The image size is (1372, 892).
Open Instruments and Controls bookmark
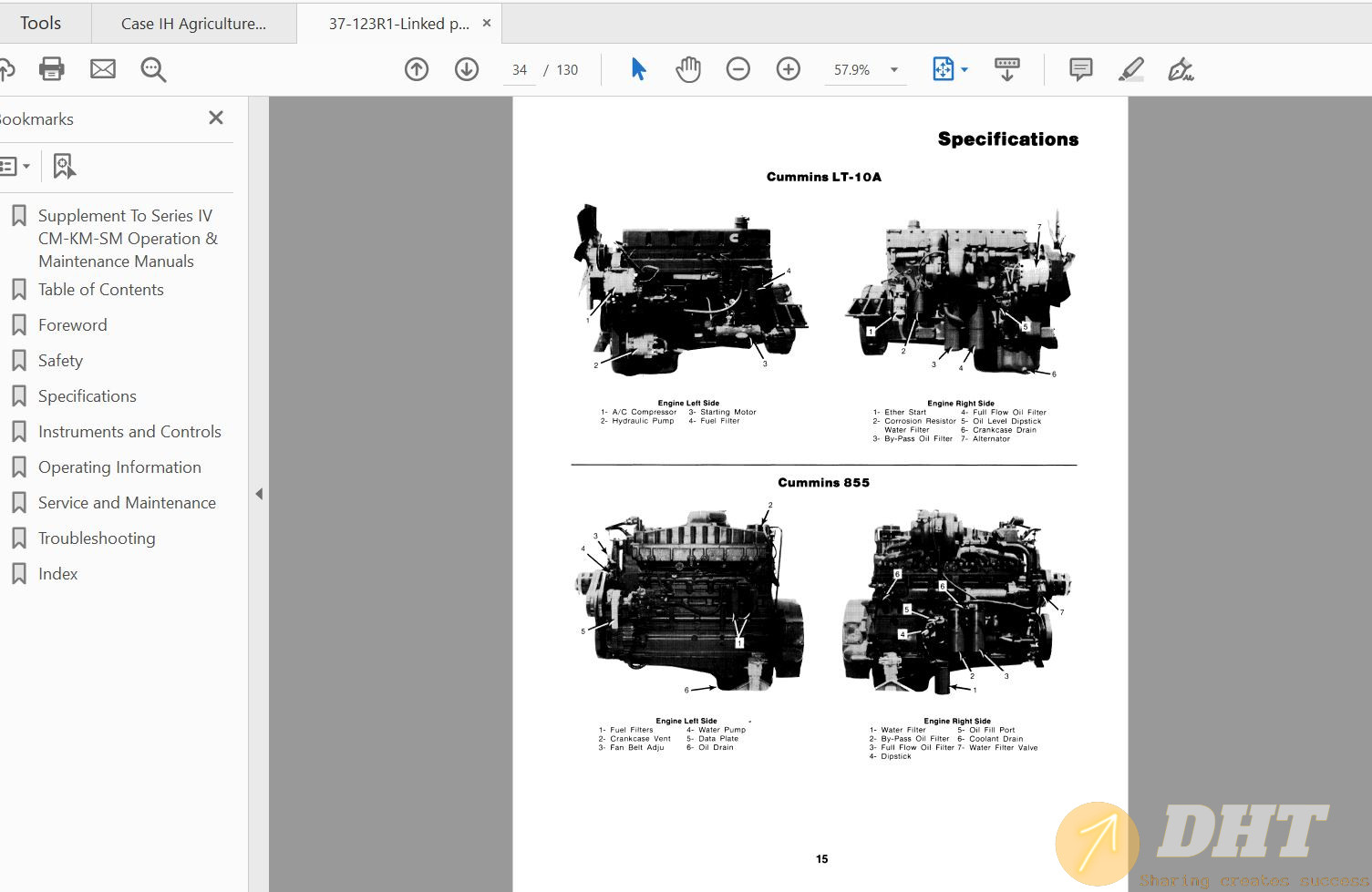(x=129, y=432)
